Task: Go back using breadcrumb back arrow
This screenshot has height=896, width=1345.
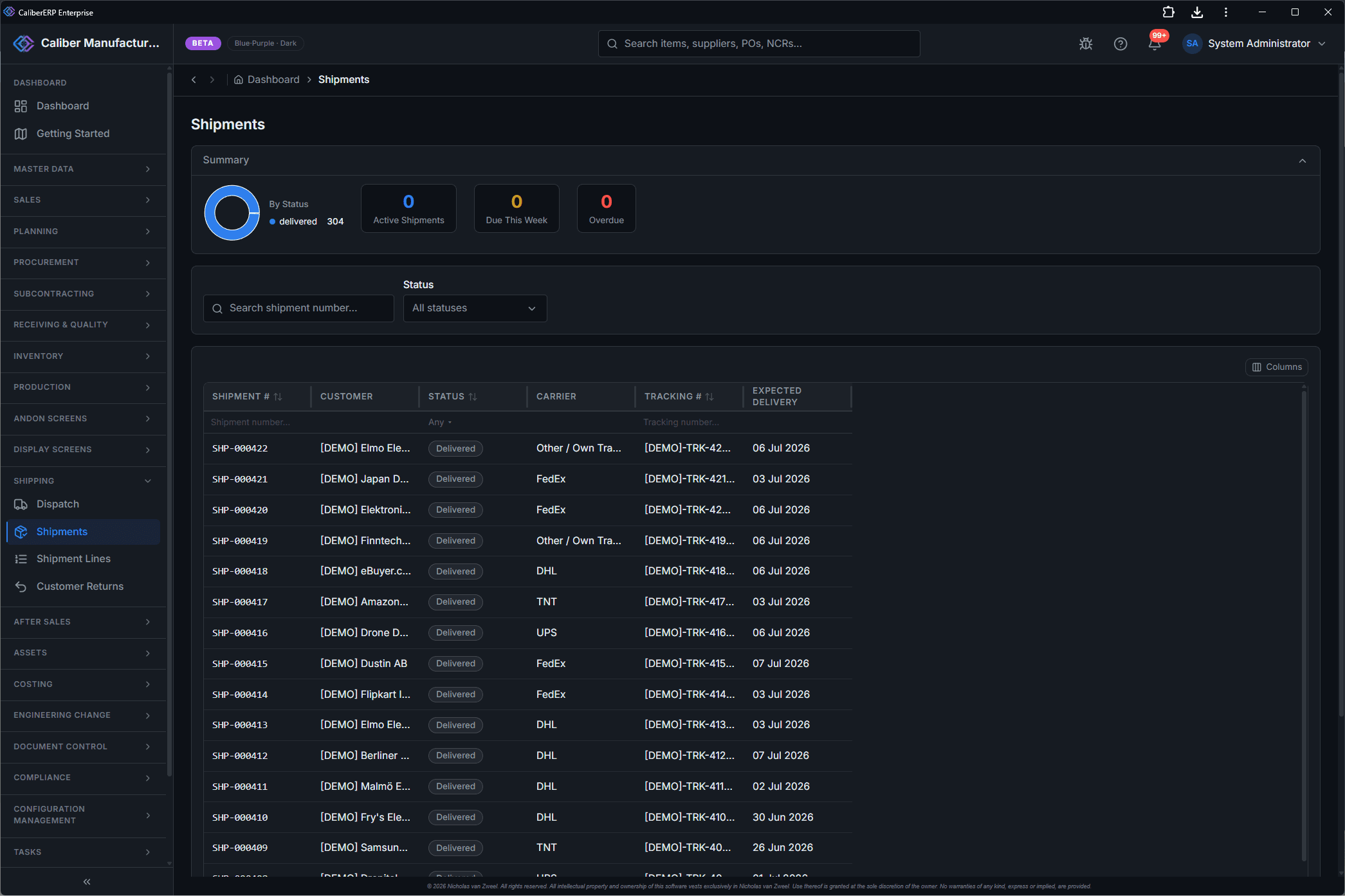Action: pos(194,80)
